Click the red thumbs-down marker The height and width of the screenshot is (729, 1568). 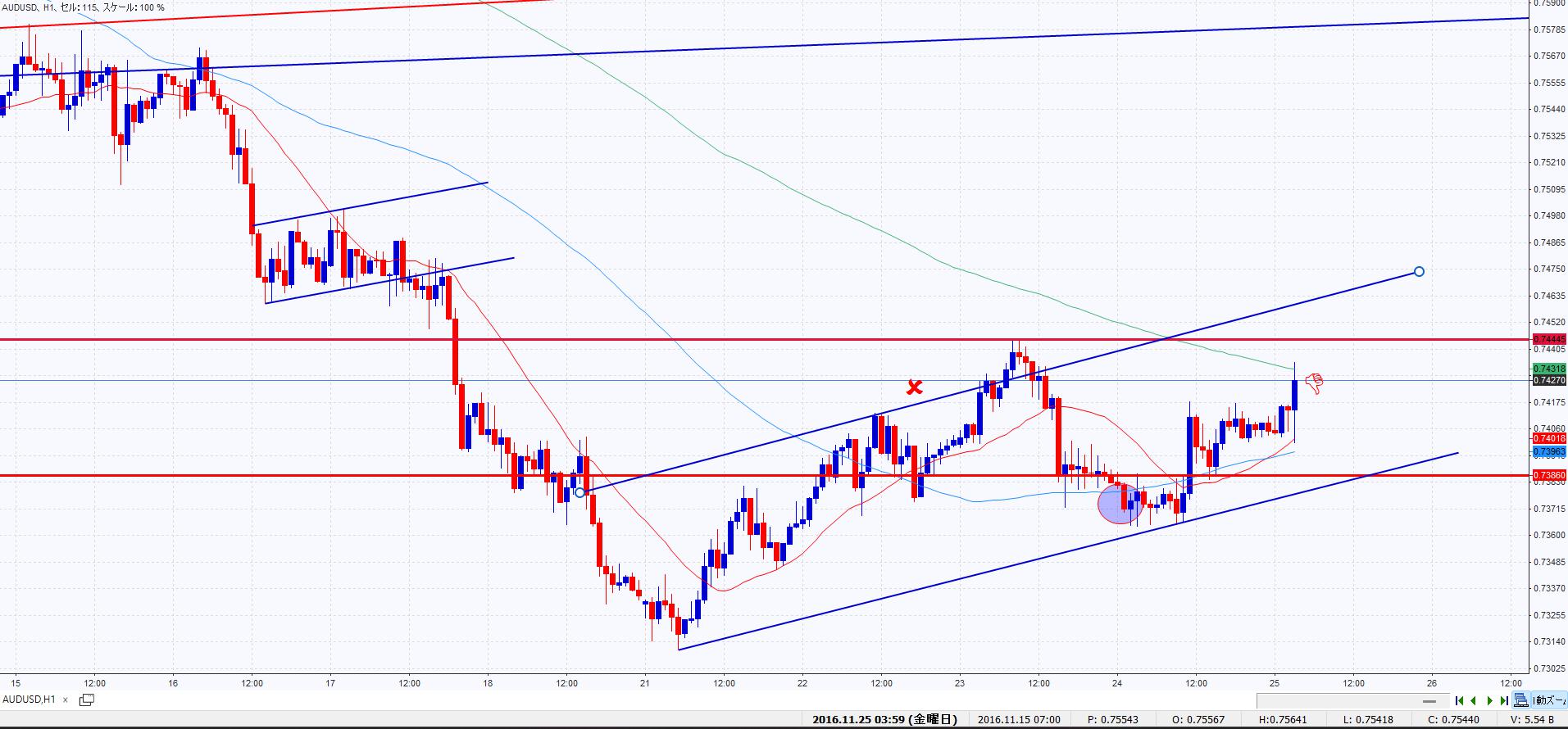point(1314,383)
